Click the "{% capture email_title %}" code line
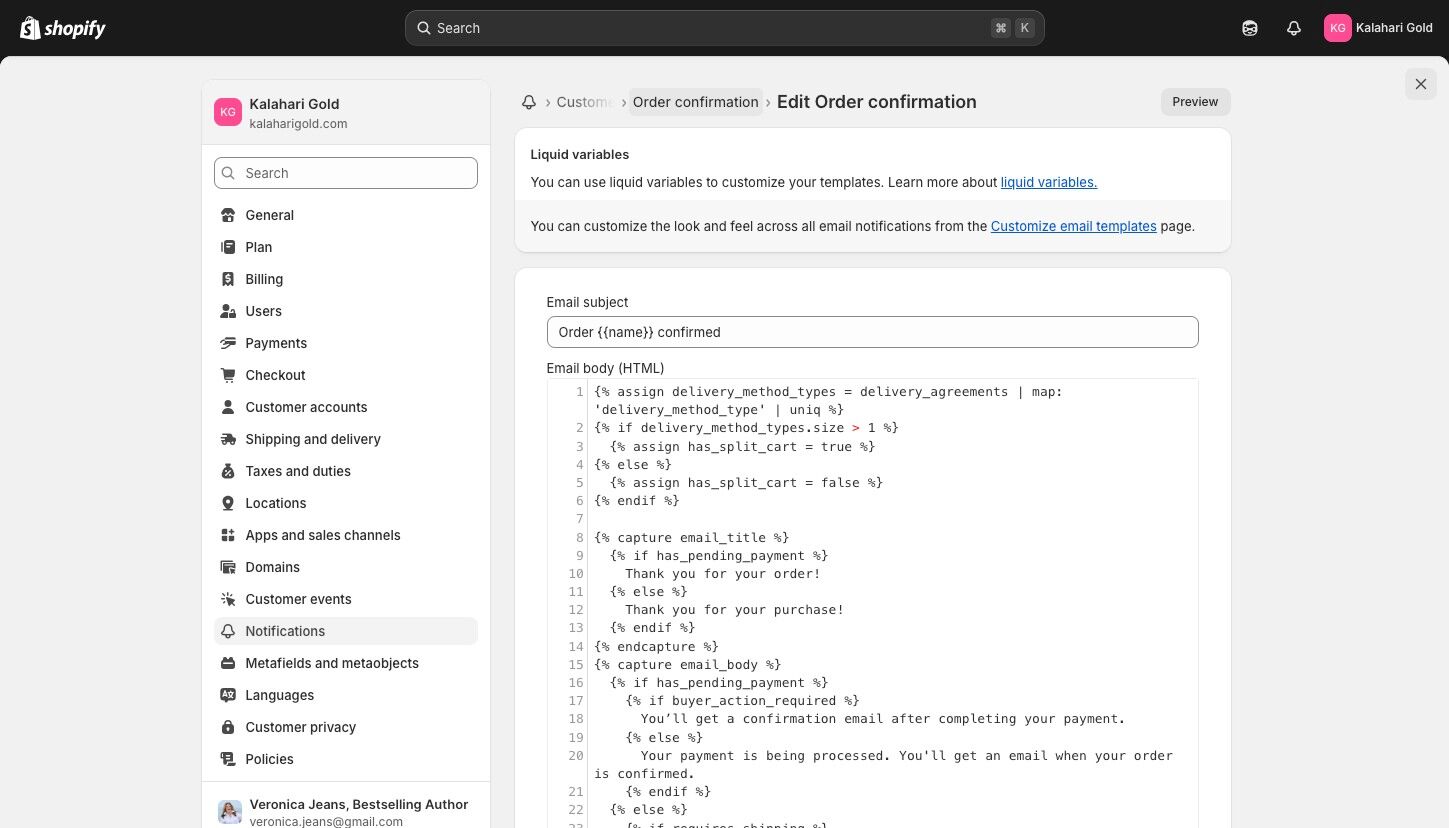1449x828 pixels. coord(691,538)
